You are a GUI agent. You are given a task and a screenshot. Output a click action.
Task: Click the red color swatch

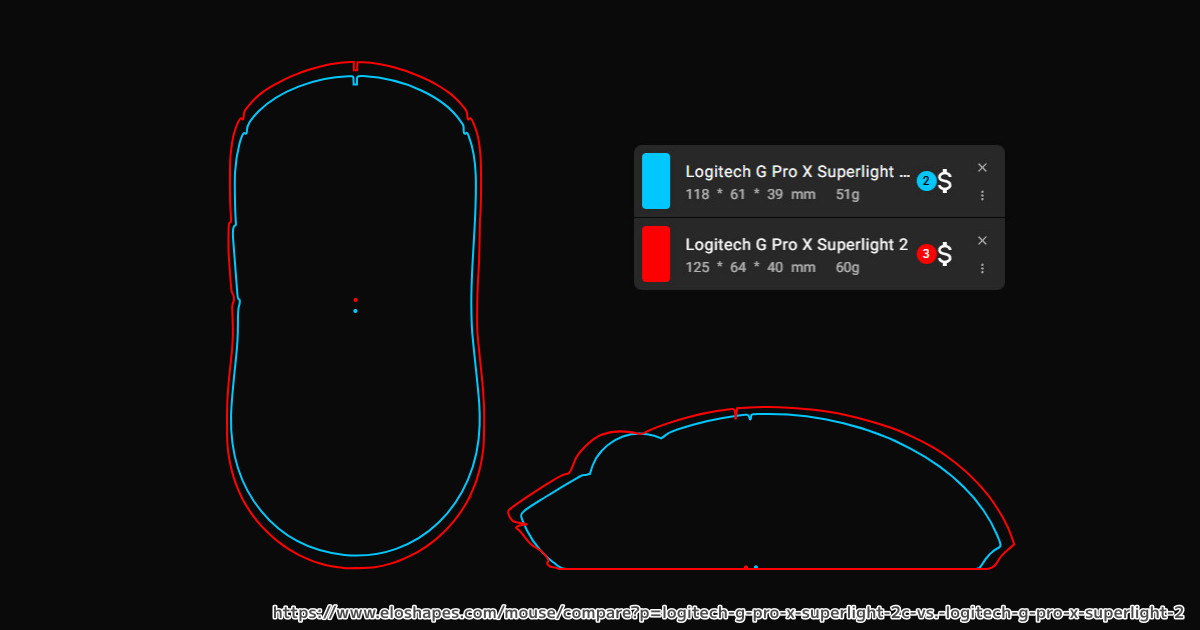pos(656,254)
